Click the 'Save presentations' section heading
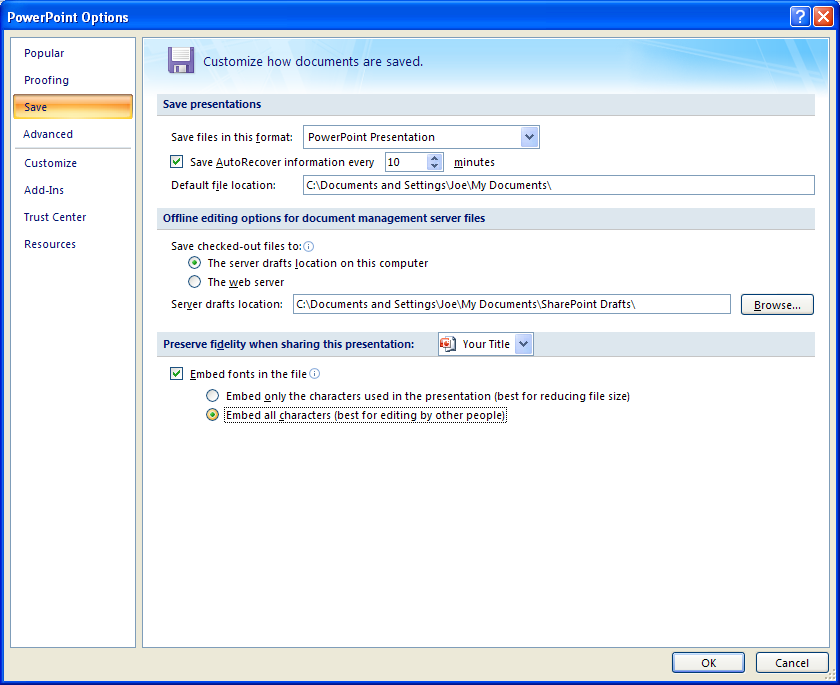The height and width of the screenshot is (685, 840). click(212, 104)
